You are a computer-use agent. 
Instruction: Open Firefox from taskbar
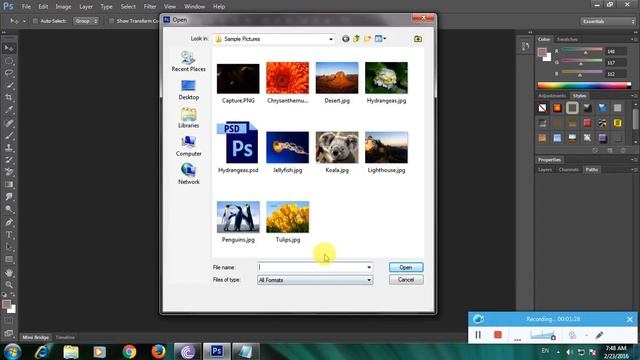pos(158,351)
